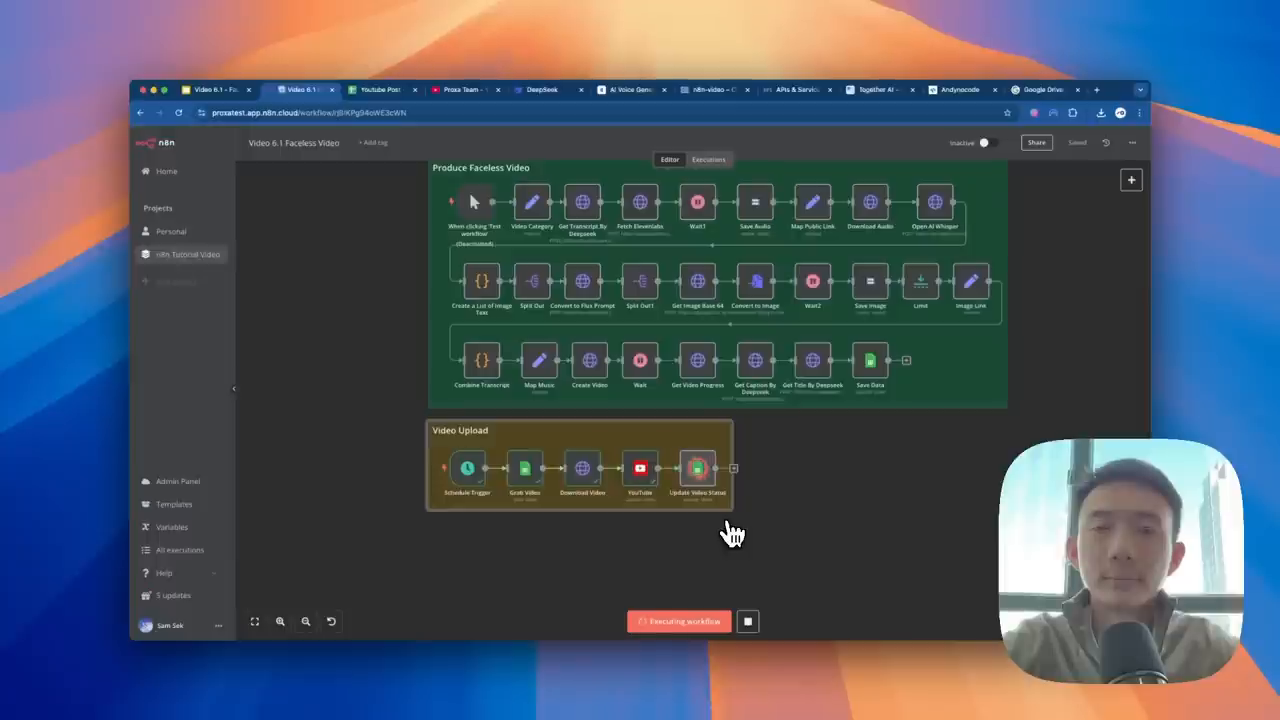Reset the canvas zoom
This screenshot has height=720, width=1280.
coord(331,621)
